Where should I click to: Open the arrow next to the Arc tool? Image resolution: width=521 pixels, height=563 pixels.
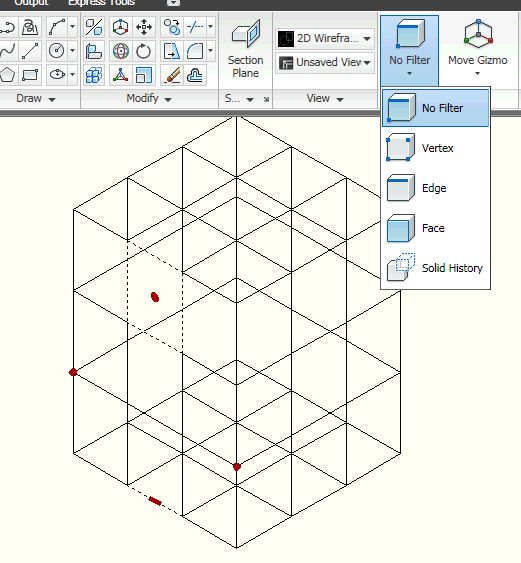[x=73, y=27]
